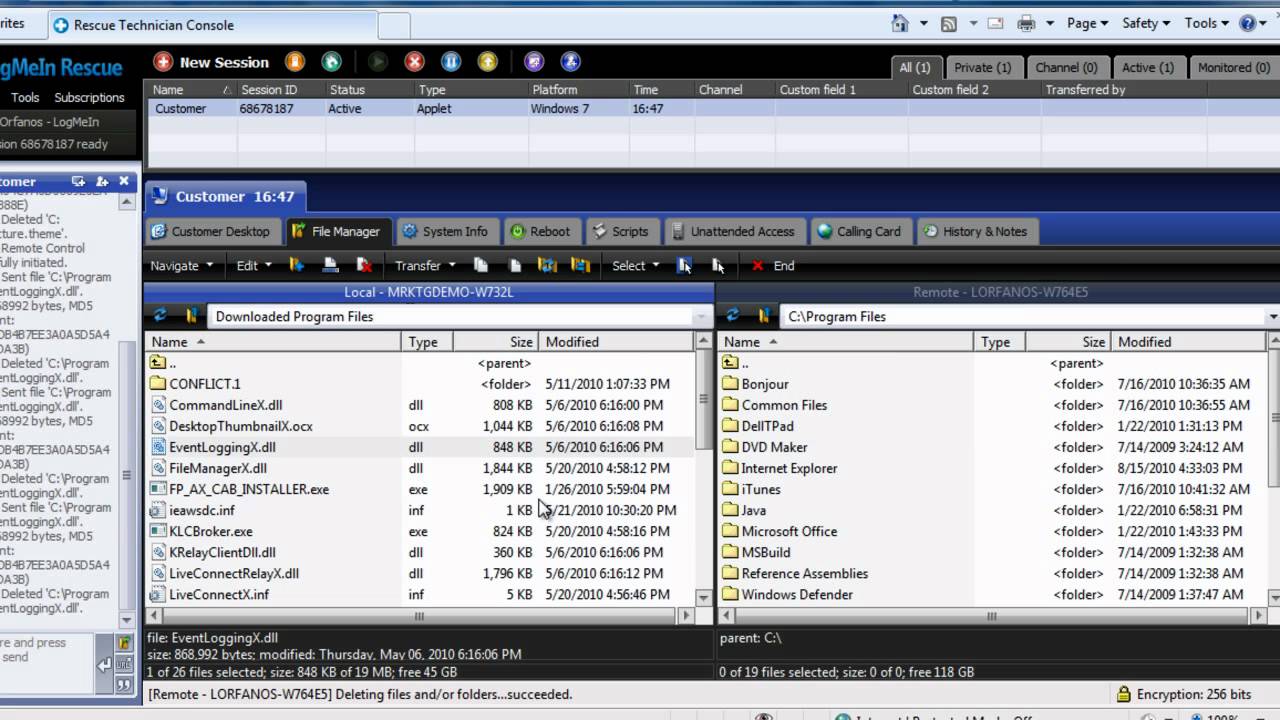This screenshot has width=1280, height=720.
Task: Click the first copy icon after Transfer
Action: [481, 265]
